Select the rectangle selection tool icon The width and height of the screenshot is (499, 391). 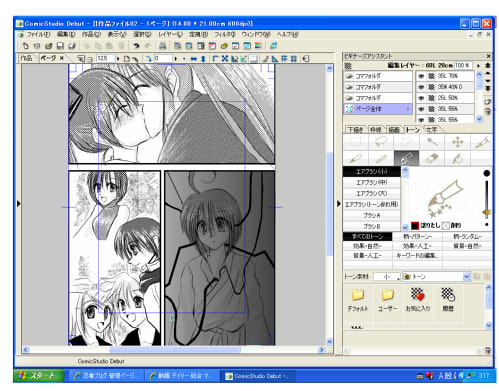[356, 142]
